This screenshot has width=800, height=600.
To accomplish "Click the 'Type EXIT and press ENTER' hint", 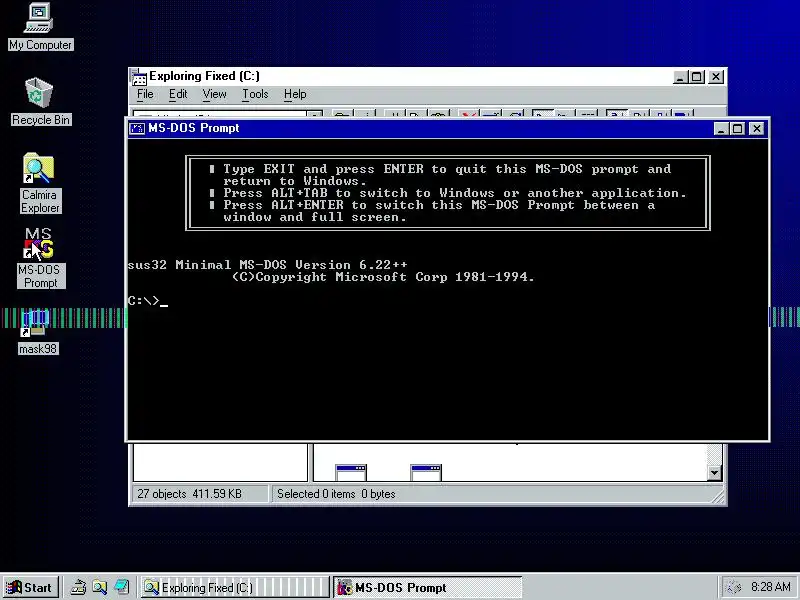I will [447, 175].
